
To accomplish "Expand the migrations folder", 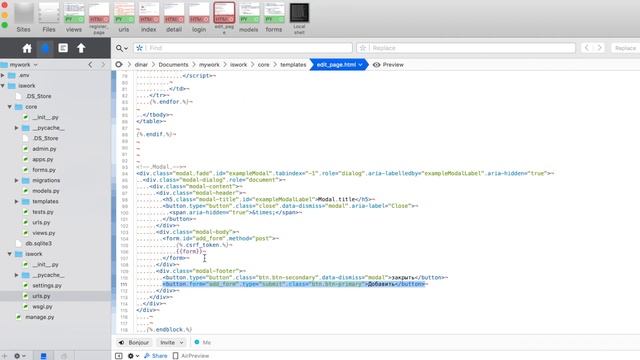I will coord(17,180).
